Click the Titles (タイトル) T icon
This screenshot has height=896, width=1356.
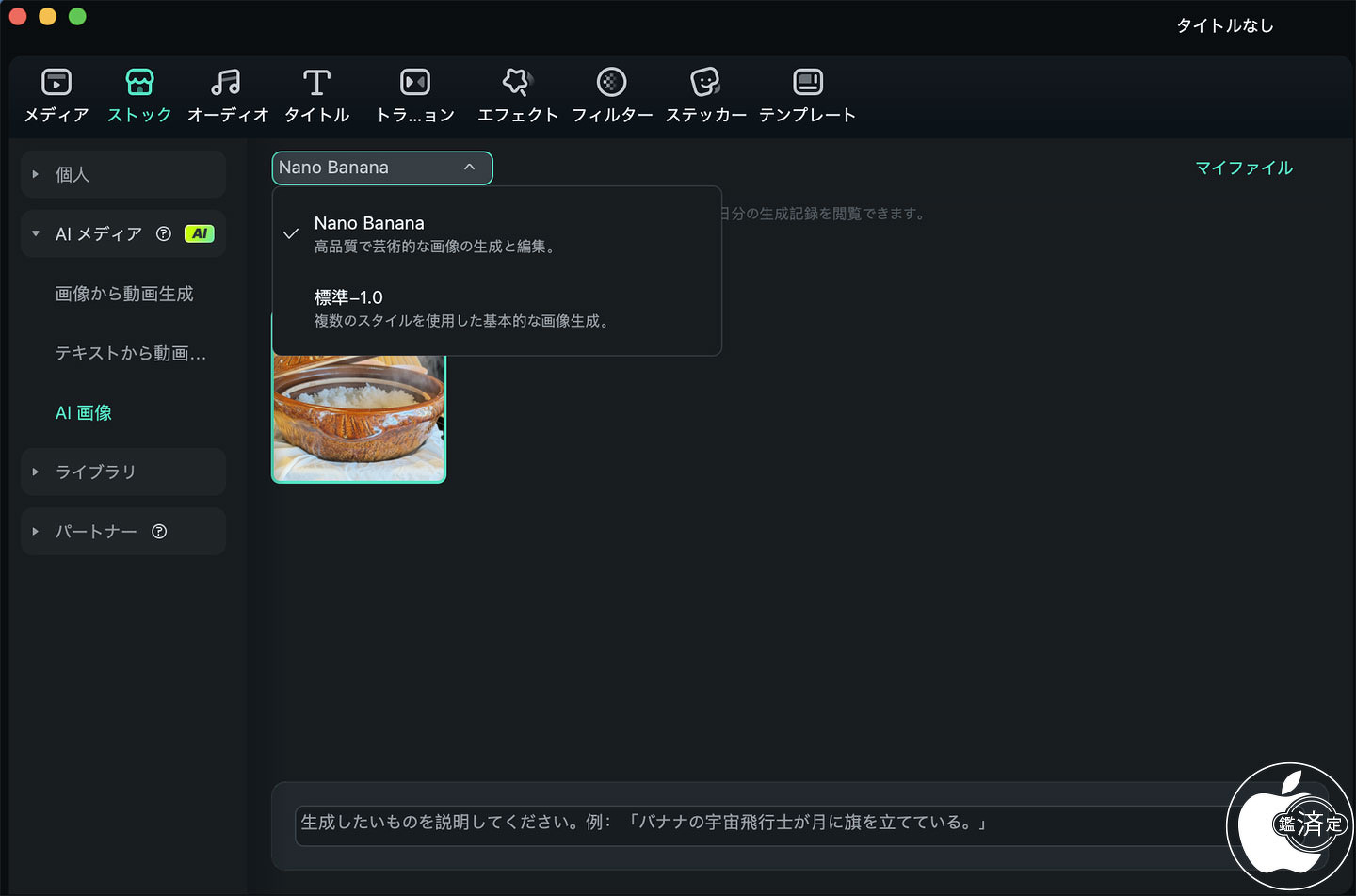pos(316,83)
